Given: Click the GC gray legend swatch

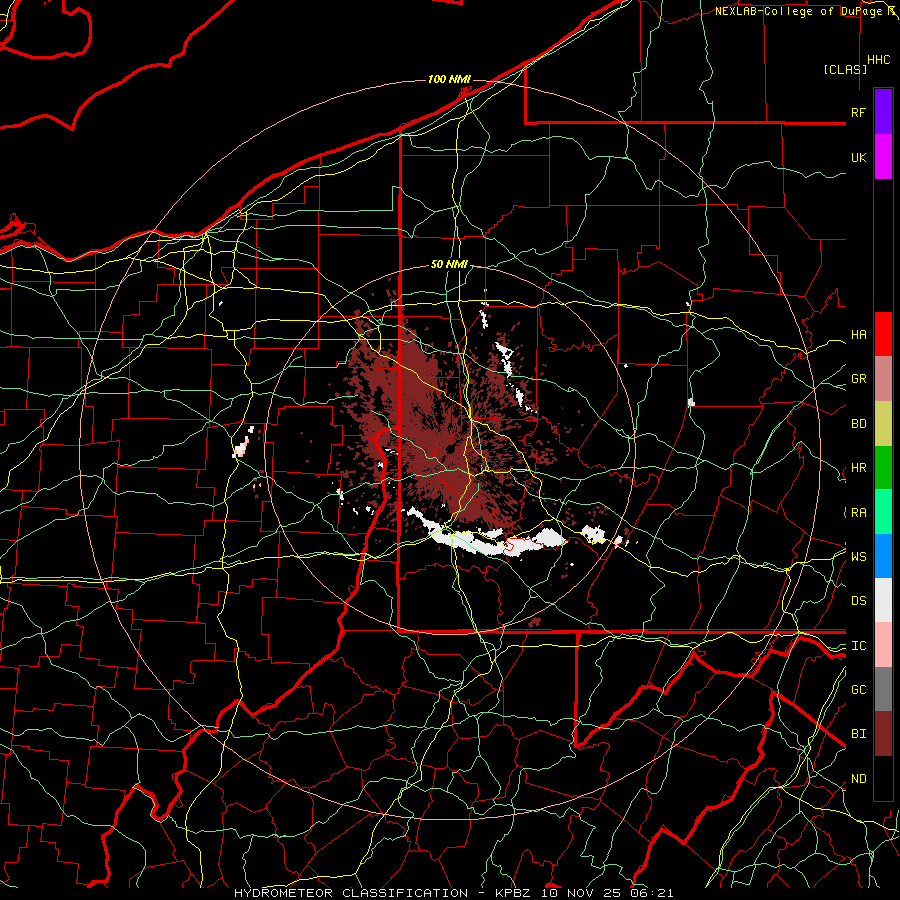Looking at the screenshot, I should [883, 689].
